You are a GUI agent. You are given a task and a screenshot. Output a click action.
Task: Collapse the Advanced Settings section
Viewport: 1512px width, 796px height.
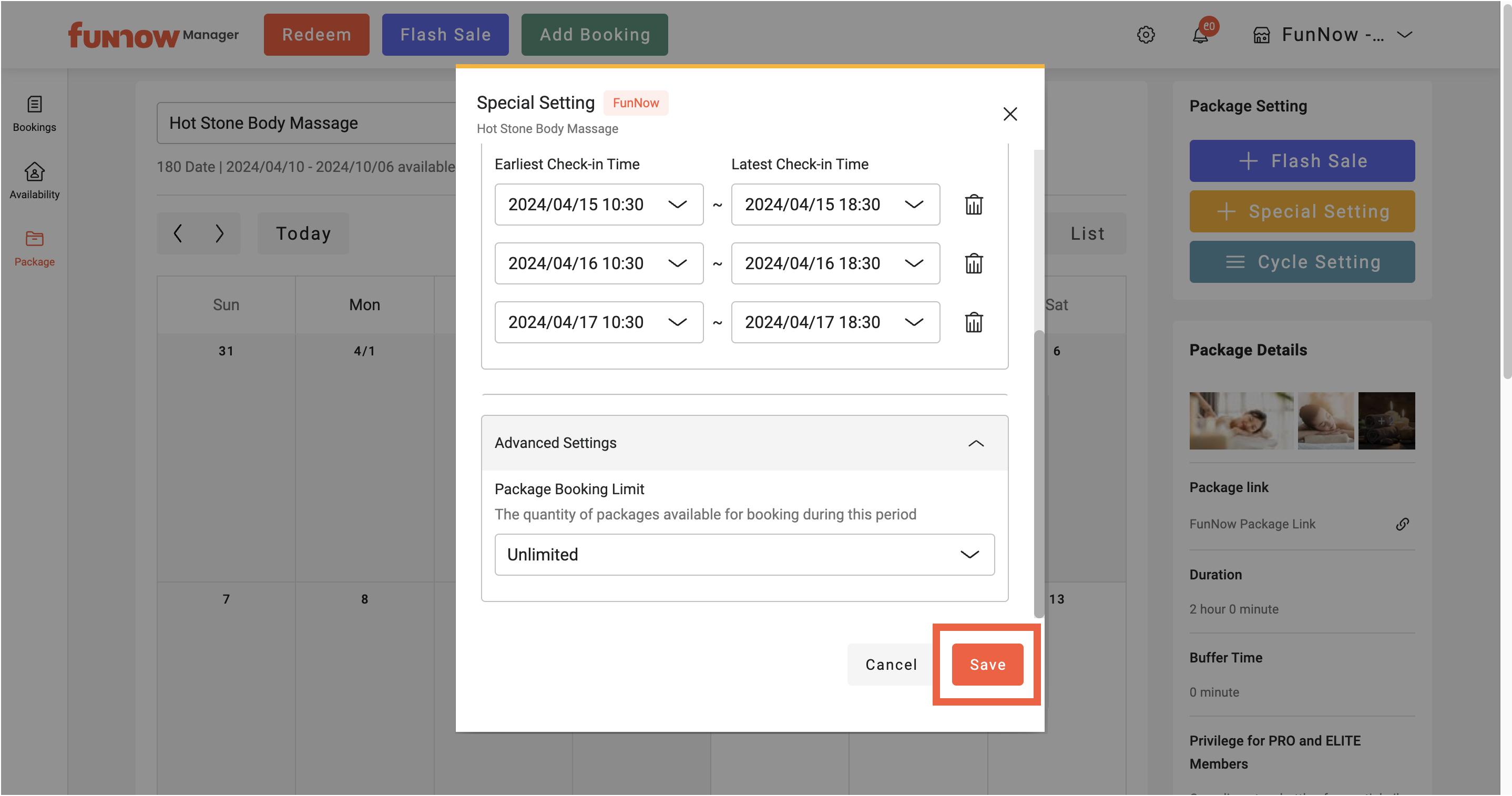coord(744,443)
